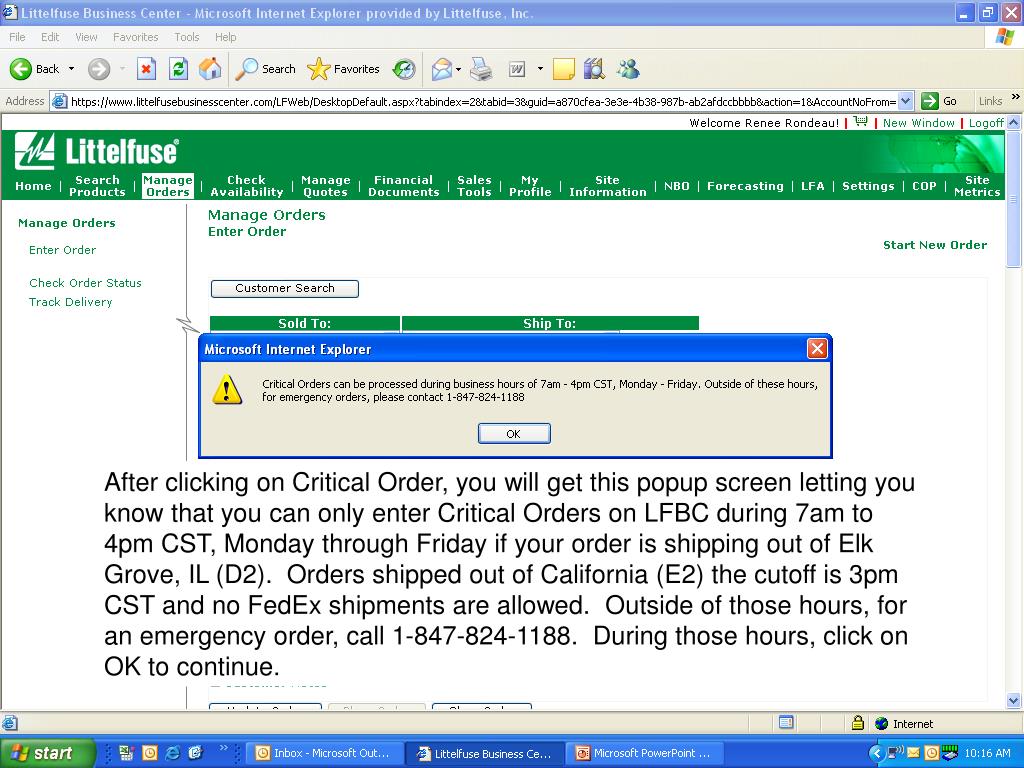This screenshot has width=1024, height=768.
Task: Go to the browser Home page icon
Action: click(x=210, y=69)
